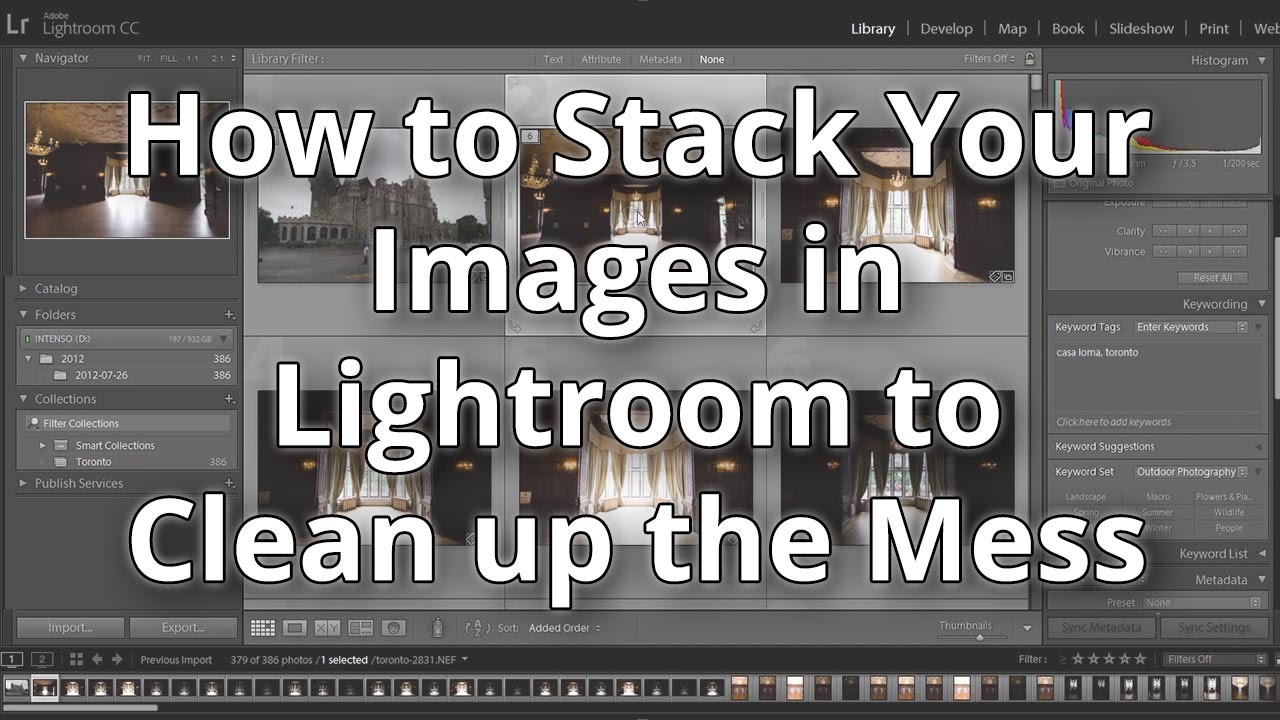Image resolution: width=1280 pixels, height=720 pixels.
Task: Click the Import button
Action: [x=70, y=628]
